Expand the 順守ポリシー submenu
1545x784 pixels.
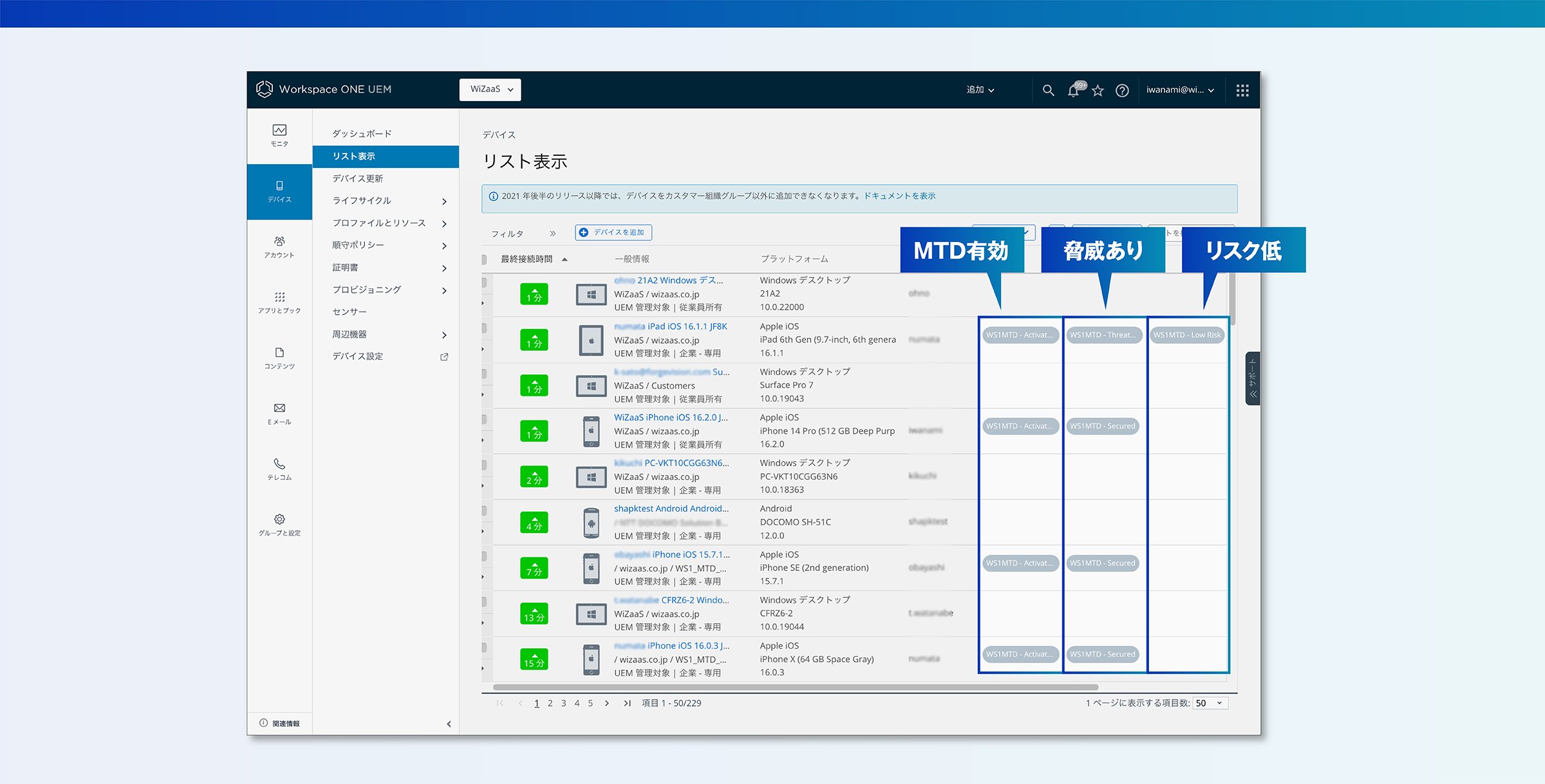pos(444,246)
